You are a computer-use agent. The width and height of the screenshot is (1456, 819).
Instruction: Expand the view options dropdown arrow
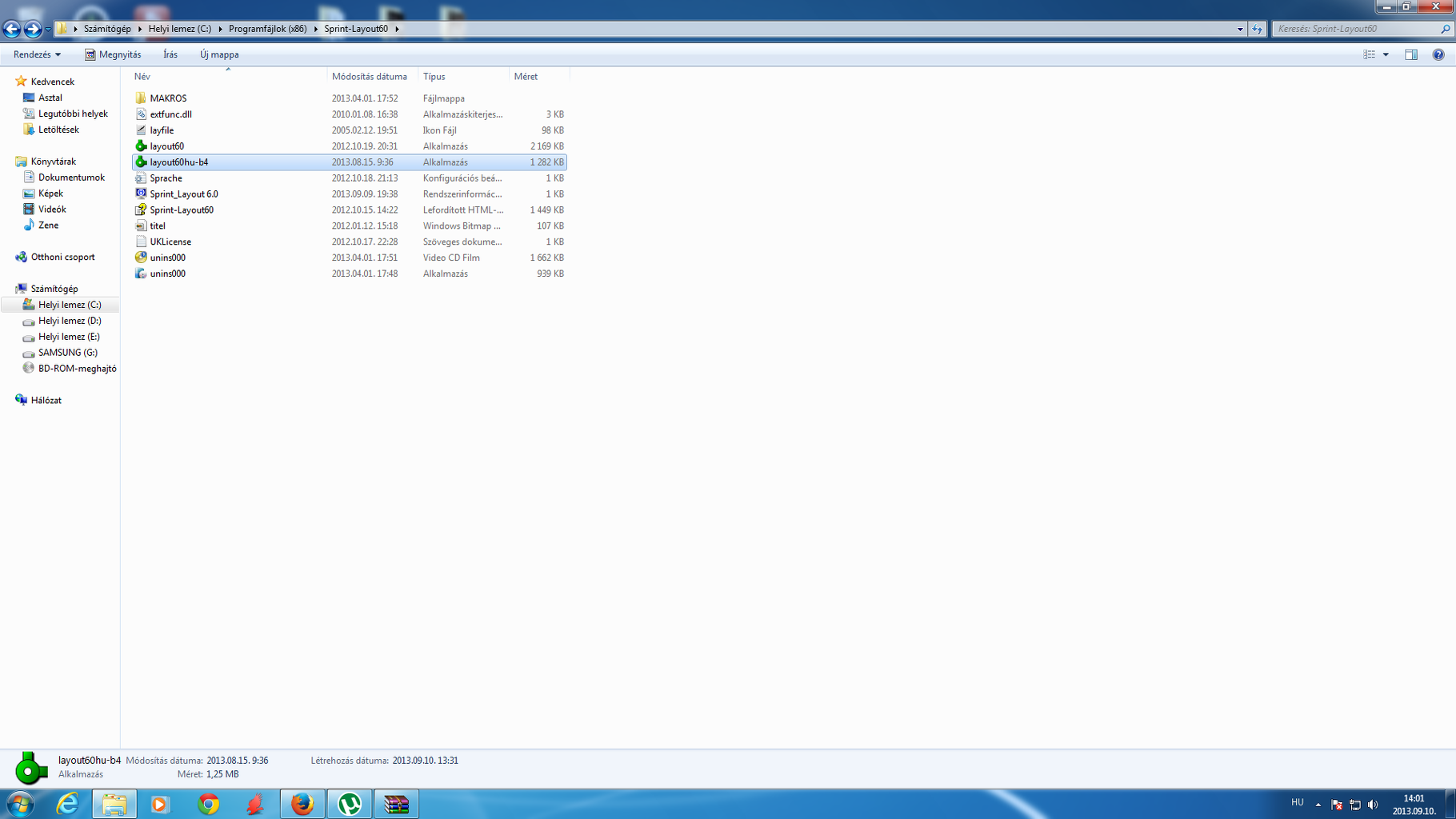1386,54
